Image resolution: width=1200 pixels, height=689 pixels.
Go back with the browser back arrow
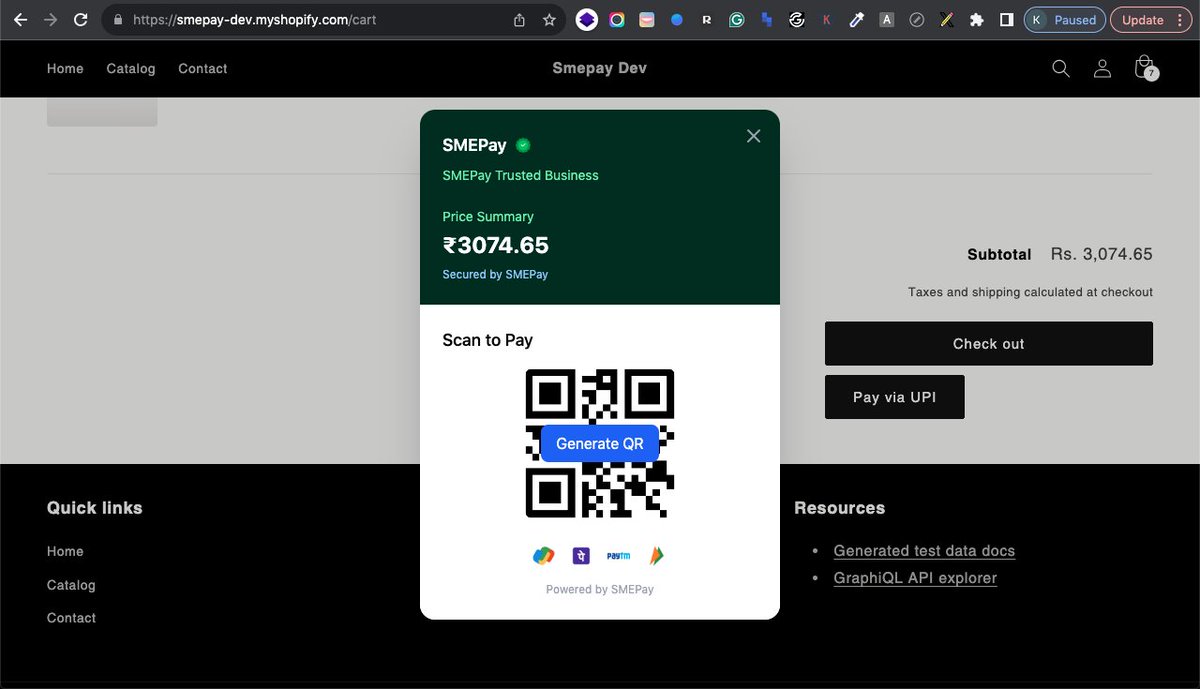click(x=20, y=19)
